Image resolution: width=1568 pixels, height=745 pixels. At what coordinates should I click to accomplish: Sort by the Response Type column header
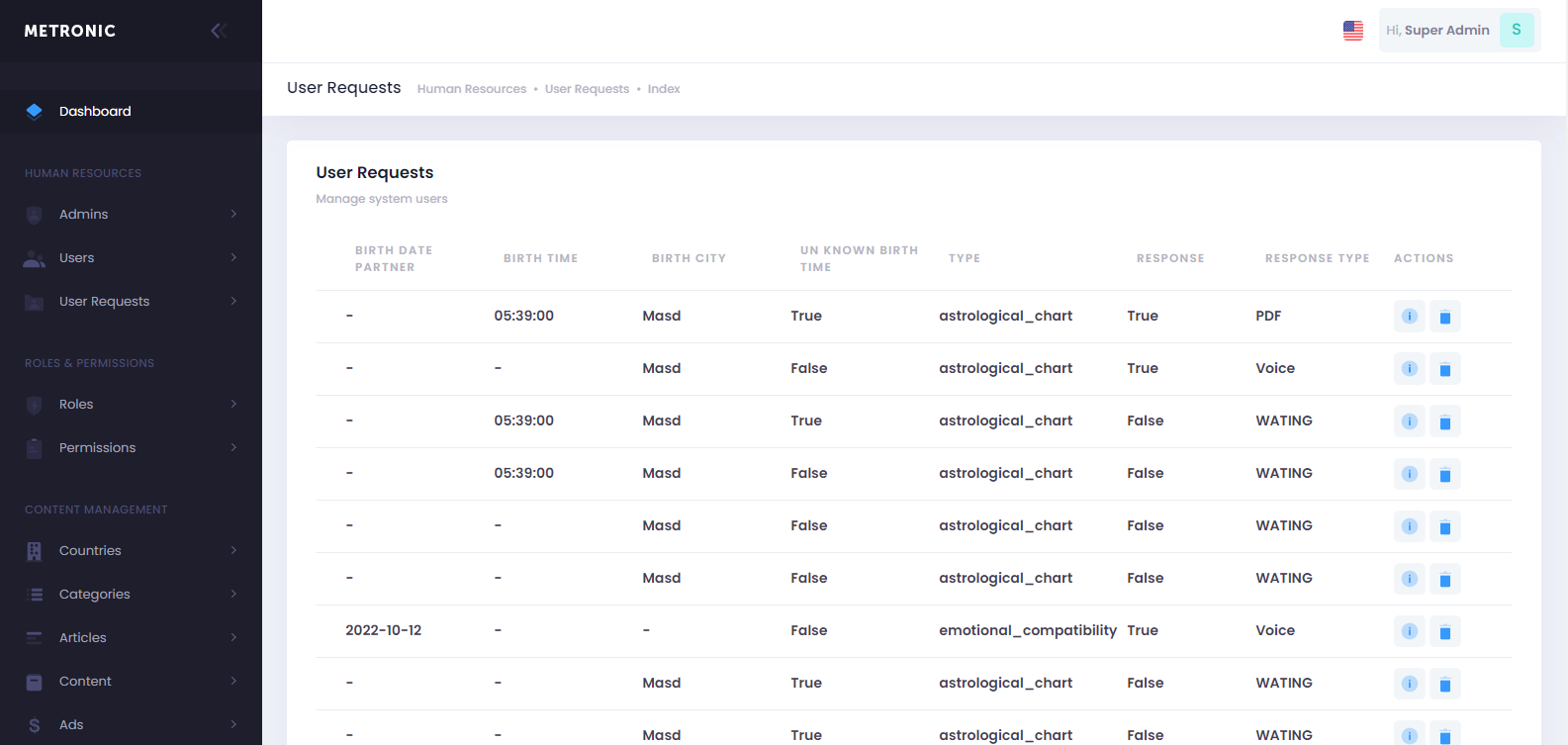[x=1317, y=258]
